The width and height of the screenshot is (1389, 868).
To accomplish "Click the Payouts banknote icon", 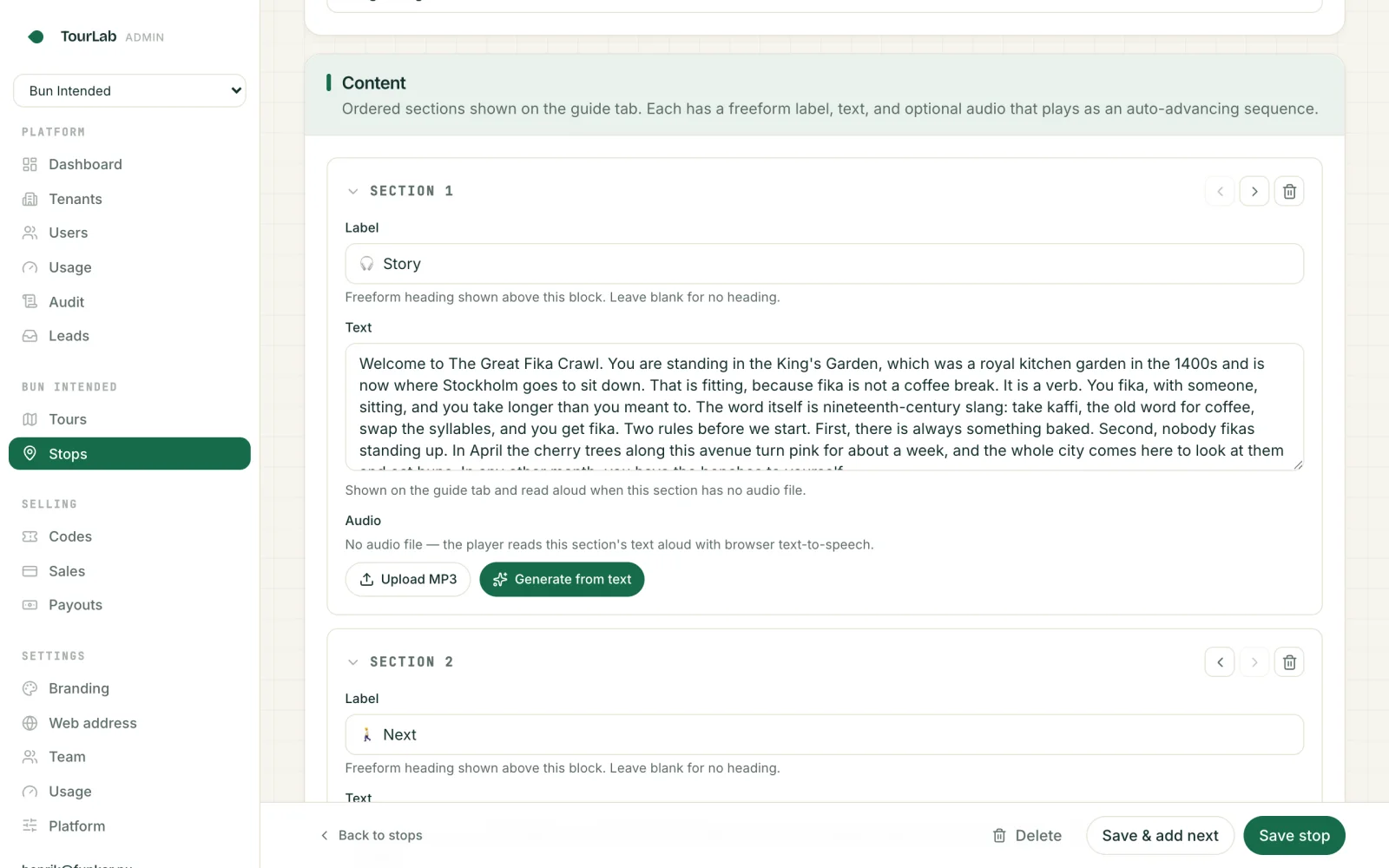I will coord(30,605).
